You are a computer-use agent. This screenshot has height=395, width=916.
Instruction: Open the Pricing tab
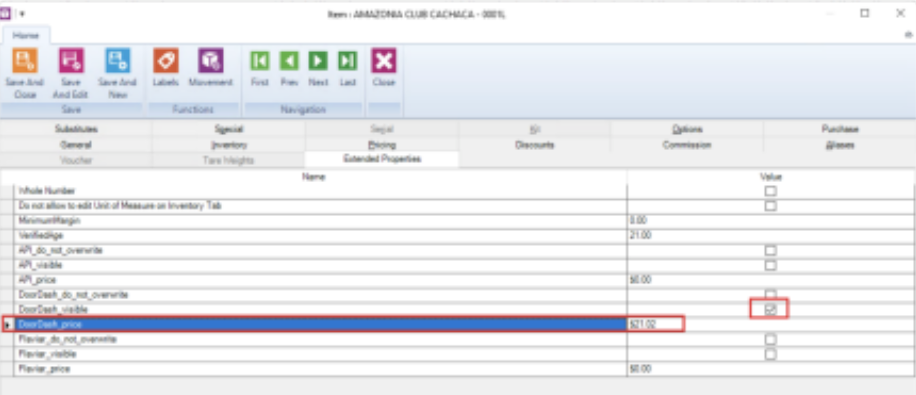(x=381, y=144)
